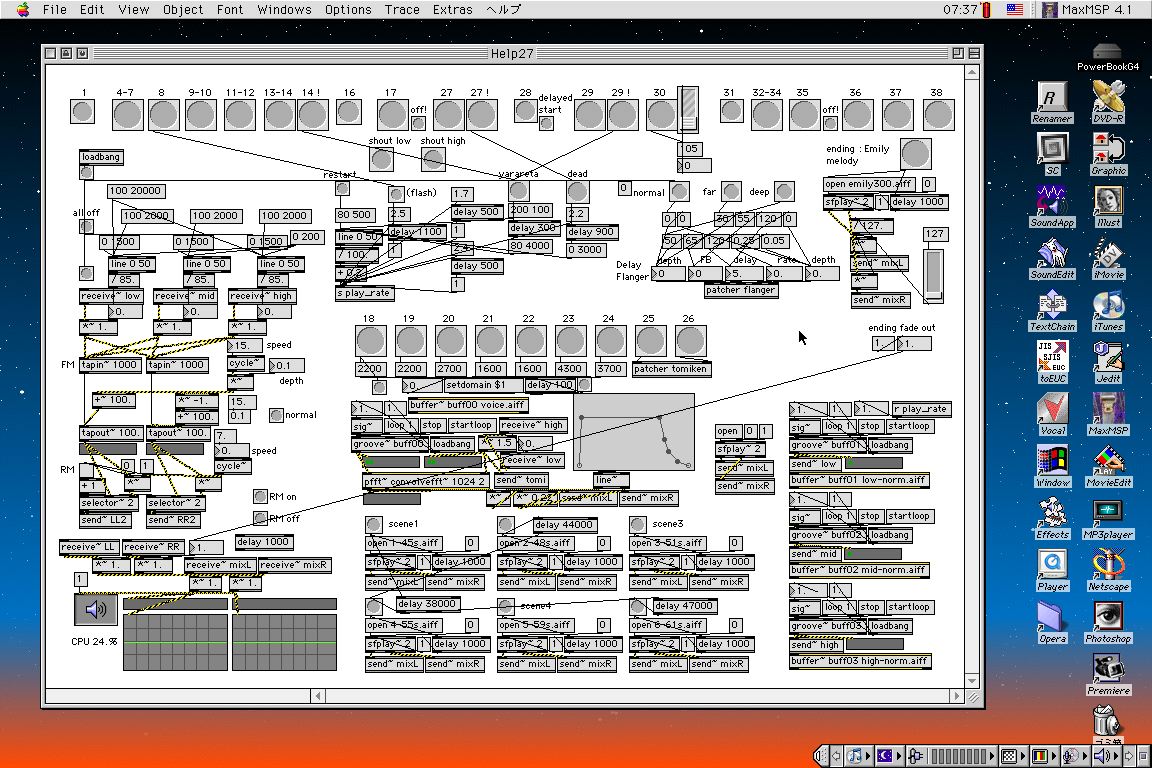Toggle the 'RM off' button

point(260,518)
